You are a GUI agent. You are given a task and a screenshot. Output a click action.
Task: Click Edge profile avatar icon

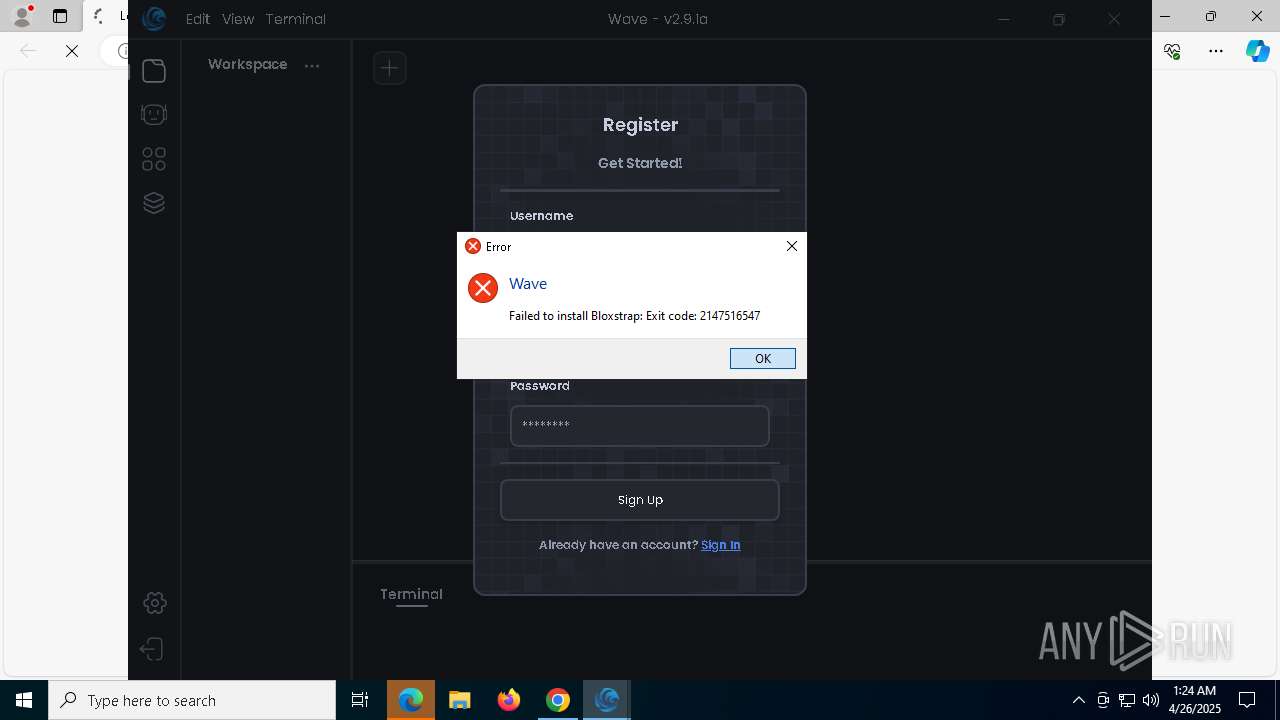[21, 16]
